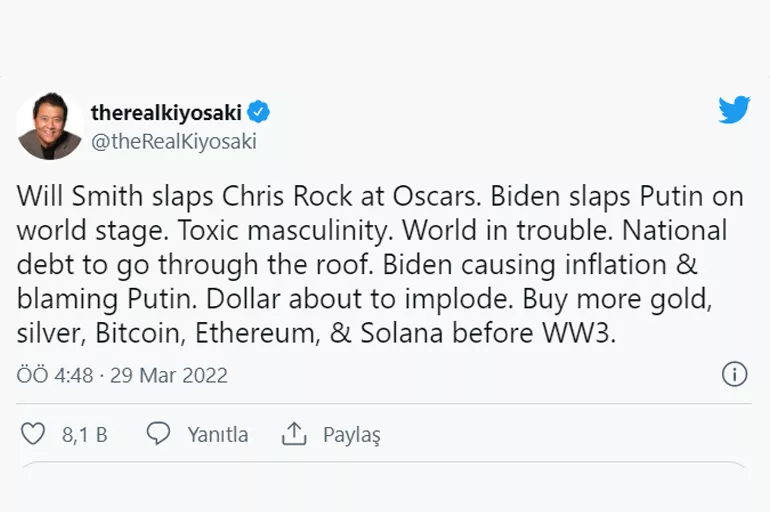Open the tweet info circle icon
This screenshot has height=512, width=770.
[734, 375]
